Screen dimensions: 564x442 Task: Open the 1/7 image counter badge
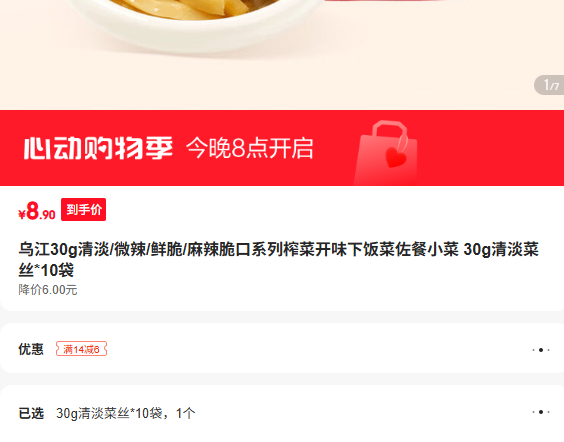(550, 85)
